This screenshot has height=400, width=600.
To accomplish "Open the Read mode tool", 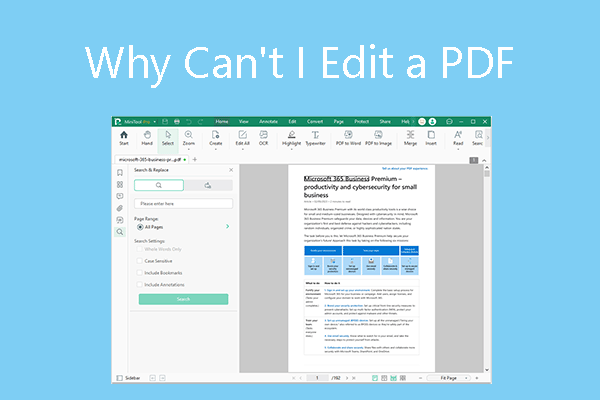I will click(458, 138).
